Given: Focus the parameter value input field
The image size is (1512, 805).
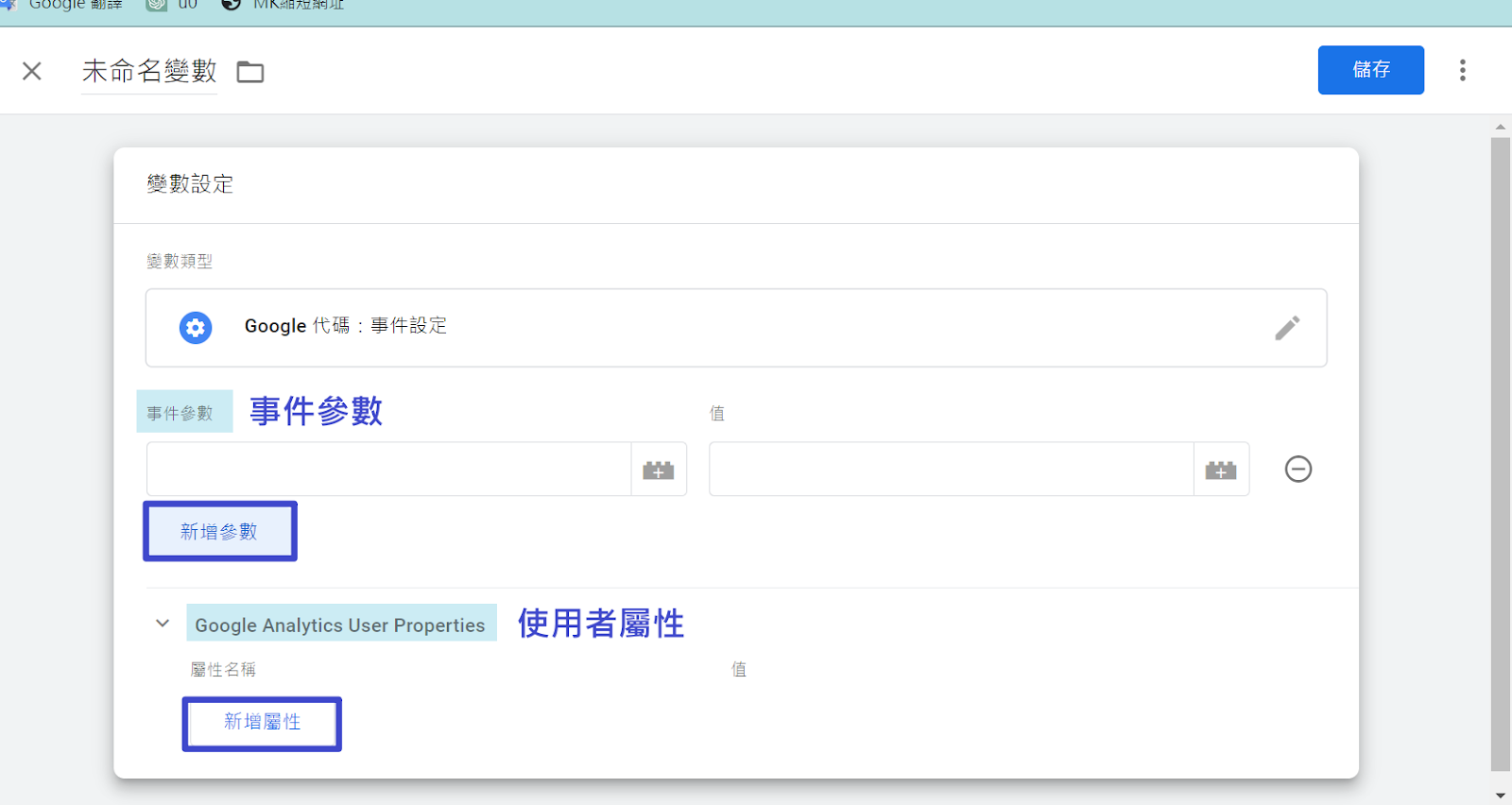Looking at the screenshot, I should (952, 469).
